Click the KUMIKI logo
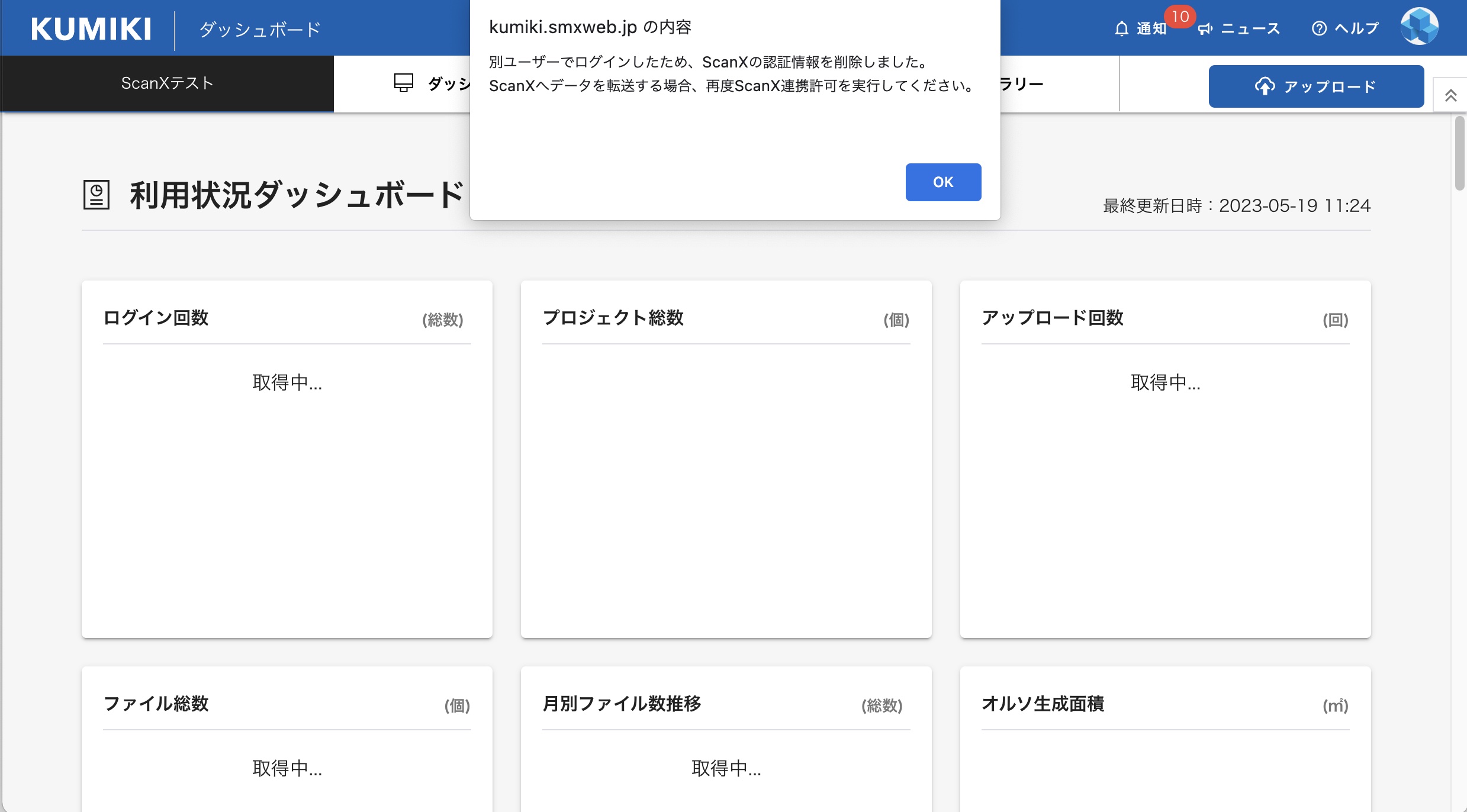The width and height of the screenshot is (1467, 812). 91,29
